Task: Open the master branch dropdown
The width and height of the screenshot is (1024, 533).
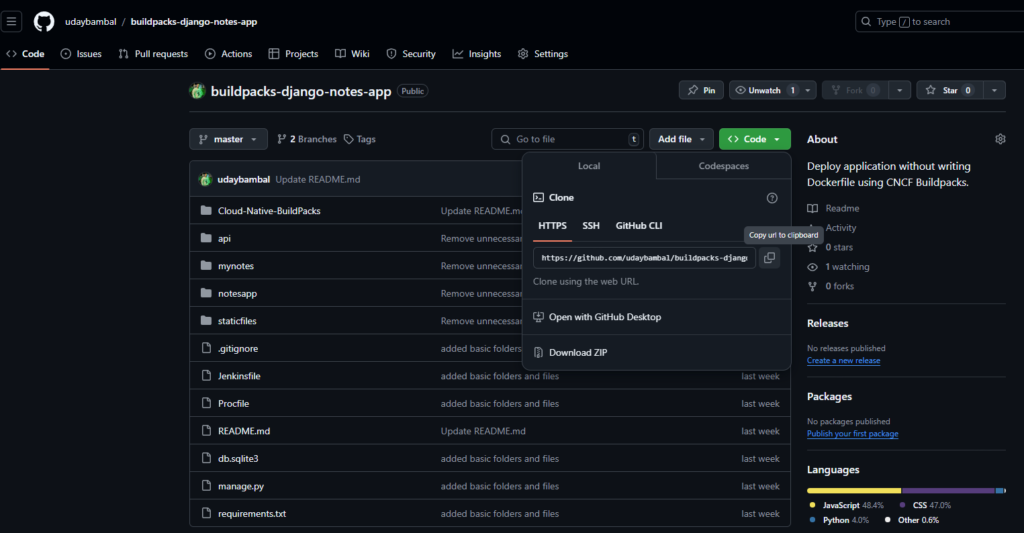Action: click(229, 139)
